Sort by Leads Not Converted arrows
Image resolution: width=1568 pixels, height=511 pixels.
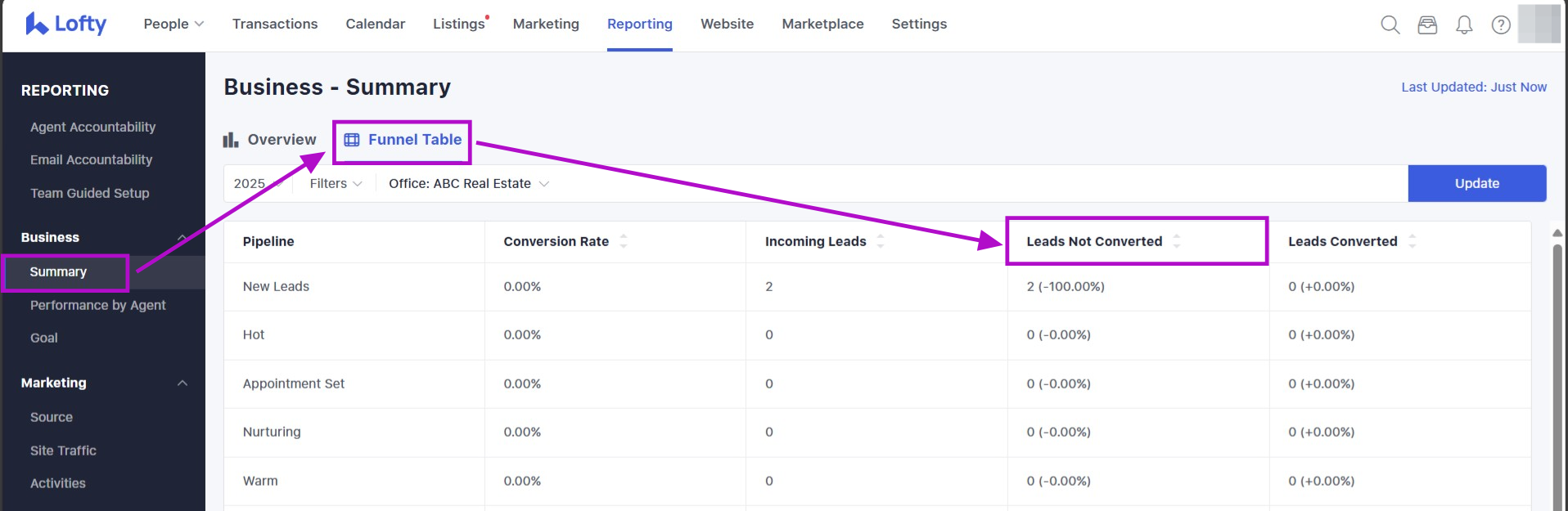point(1176,241)
